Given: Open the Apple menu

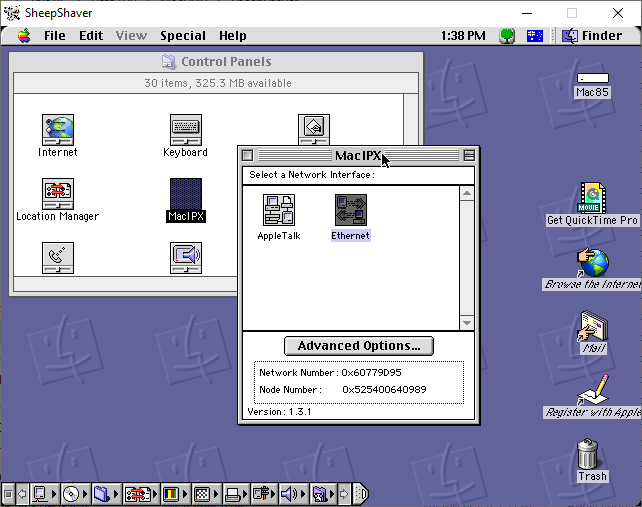Looking at the screenshot, I should point(24,36).
